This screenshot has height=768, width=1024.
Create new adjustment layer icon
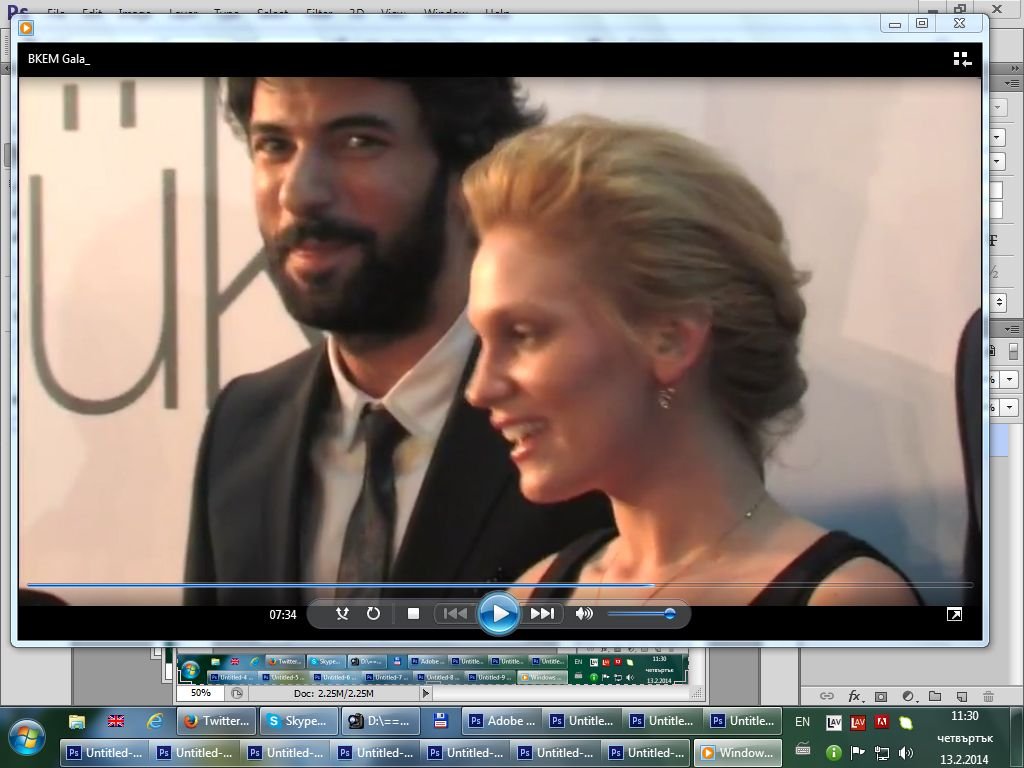908,696
